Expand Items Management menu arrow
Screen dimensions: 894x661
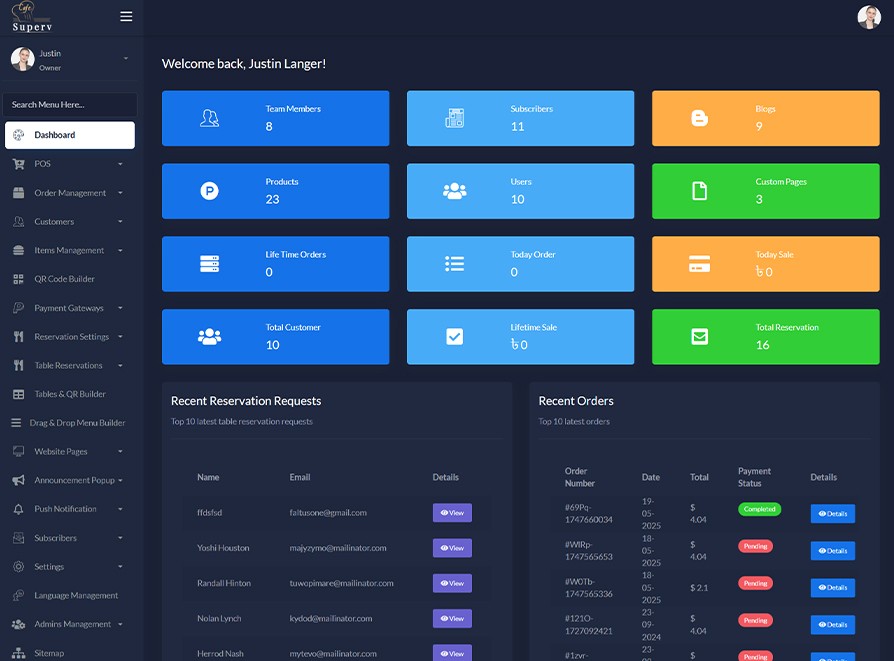point(120,251)
